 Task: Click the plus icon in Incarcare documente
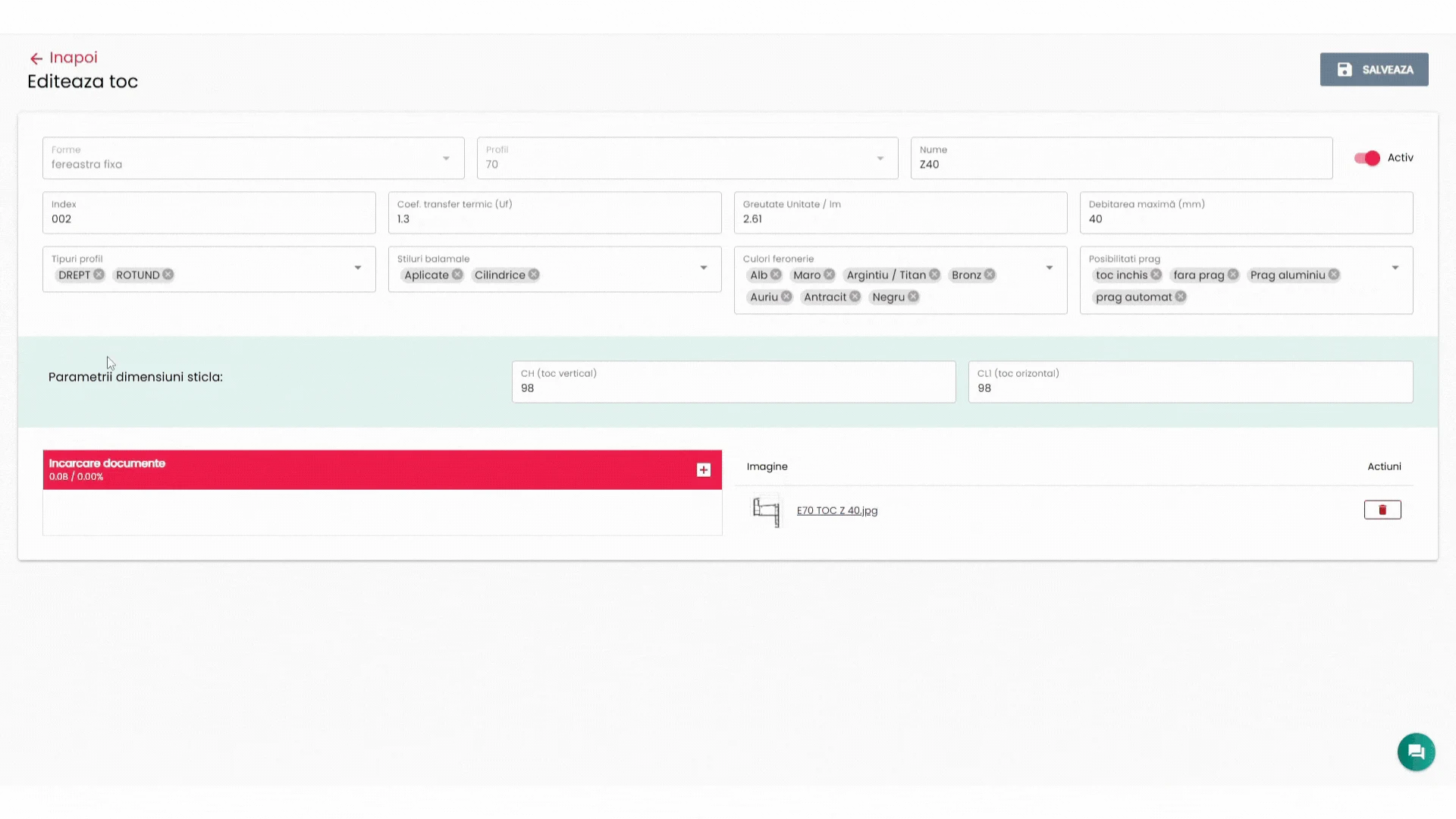coord(704,470)
